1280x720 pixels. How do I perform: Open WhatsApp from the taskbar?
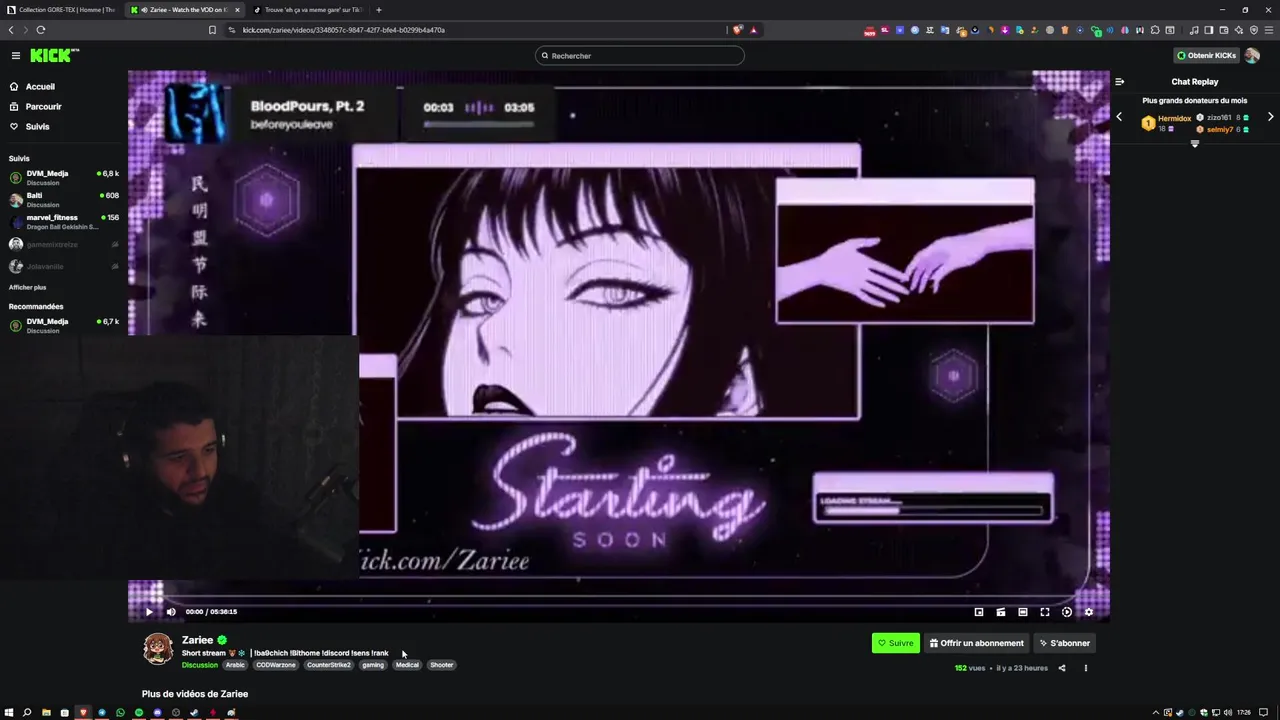coord(120,713)
